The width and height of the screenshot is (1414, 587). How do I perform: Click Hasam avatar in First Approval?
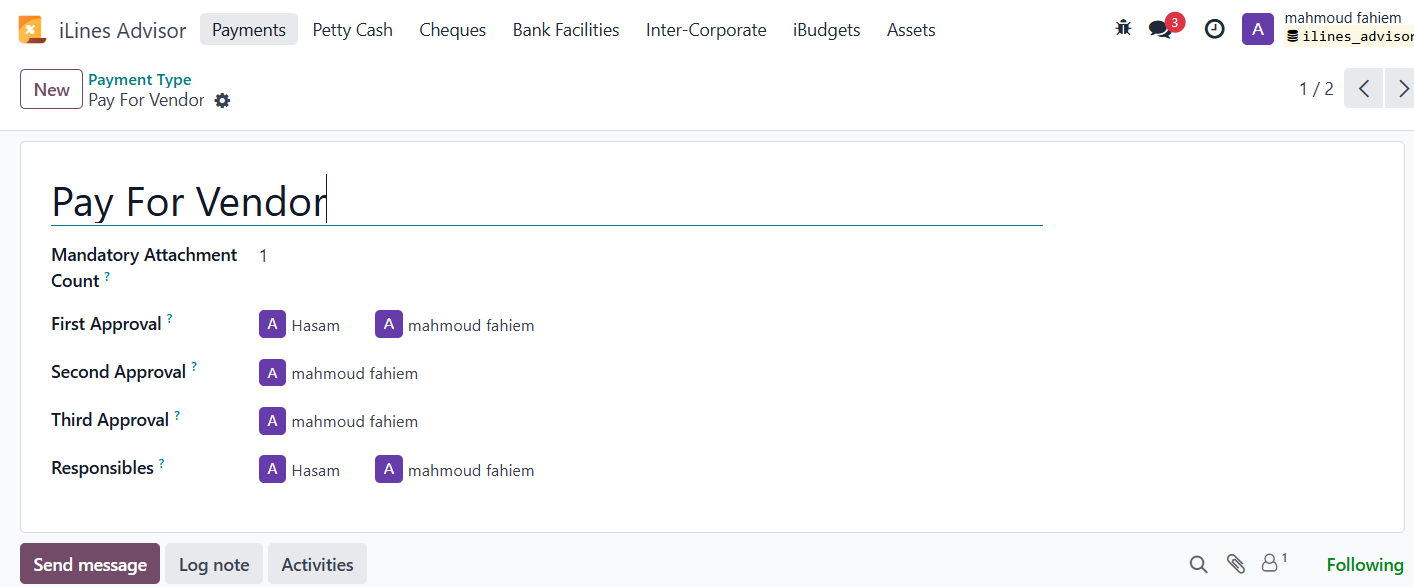coord(272,325)
